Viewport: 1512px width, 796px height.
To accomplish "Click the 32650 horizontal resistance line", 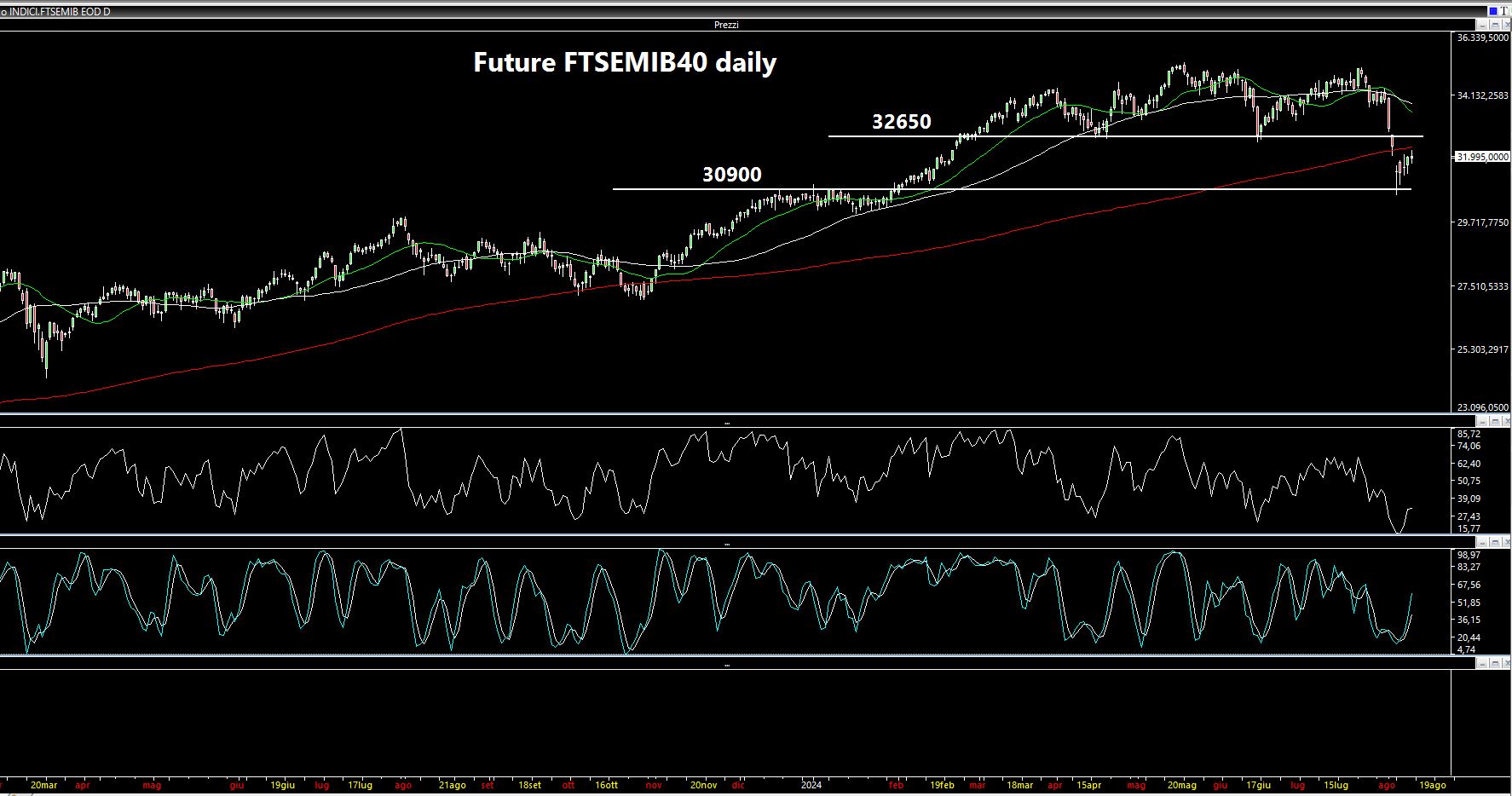I will coord(1125,136).
